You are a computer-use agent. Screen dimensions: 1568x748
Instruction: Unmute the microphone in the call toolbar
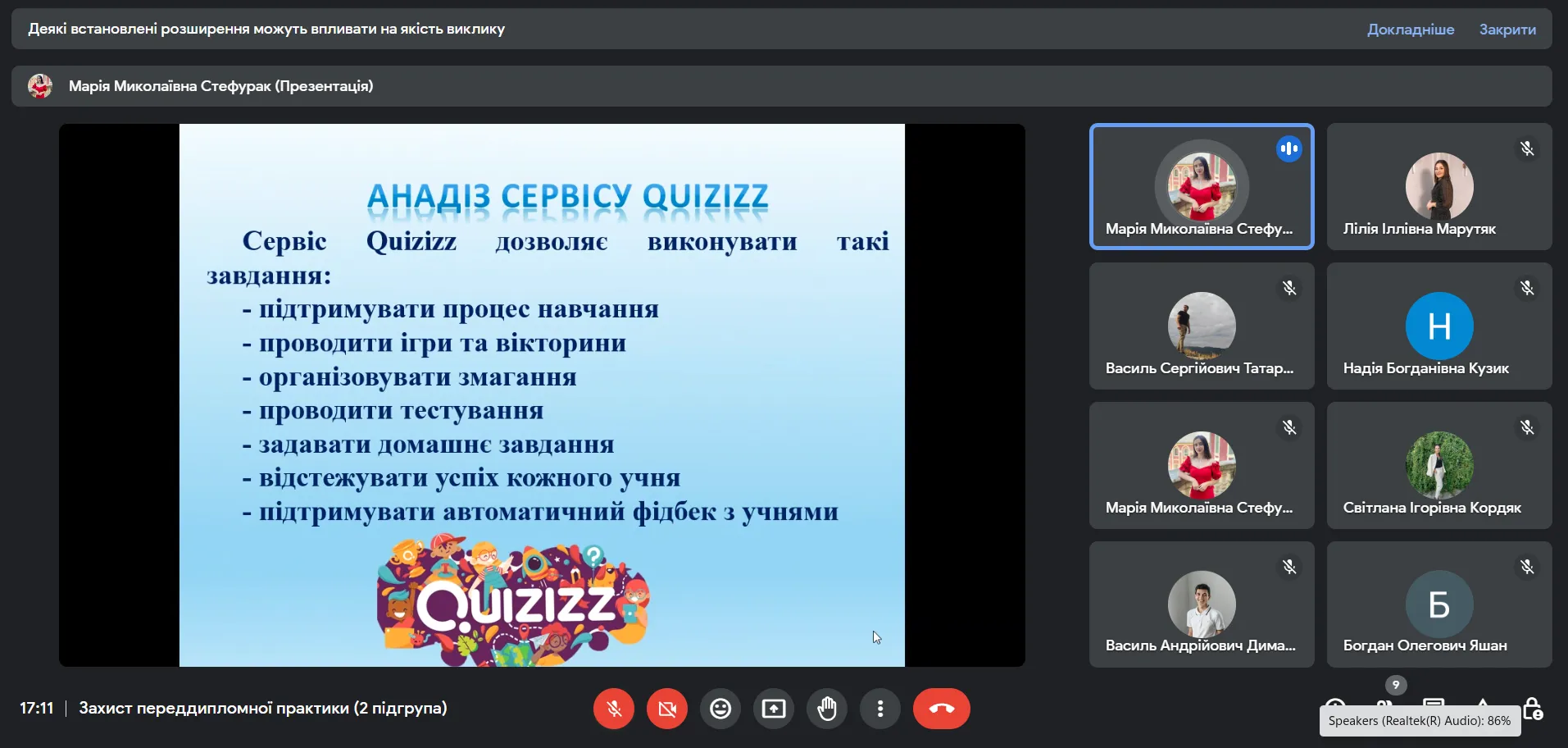coord(614,709)
